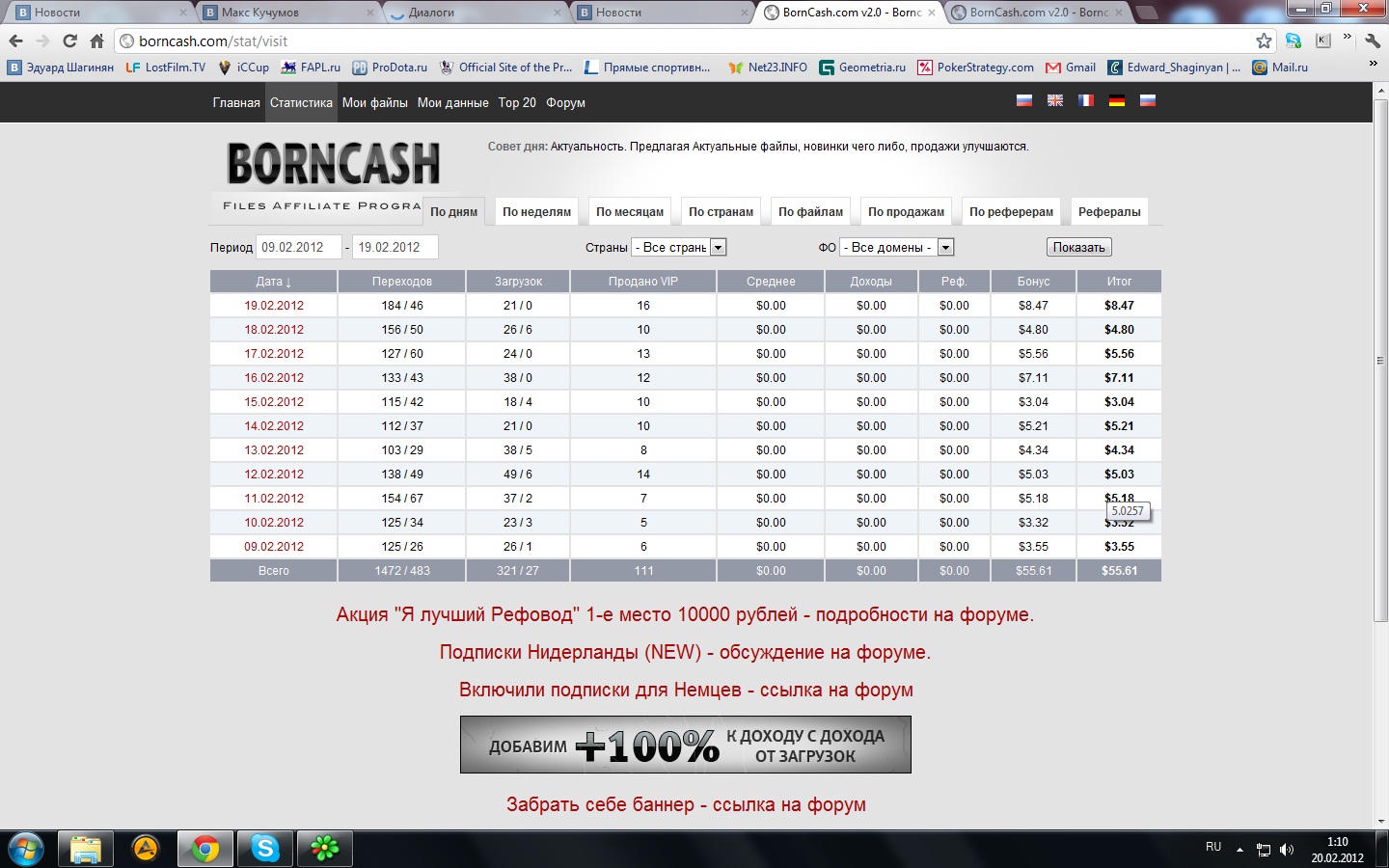Image resolution: width=1389 pixels, height=868 pixels.
Task: Expand the bookmarks bar overflow chevron
Action: pos(1373,65)
